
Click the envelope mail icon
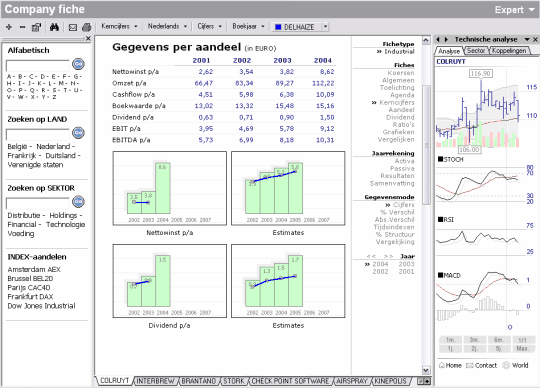(73, 27)
